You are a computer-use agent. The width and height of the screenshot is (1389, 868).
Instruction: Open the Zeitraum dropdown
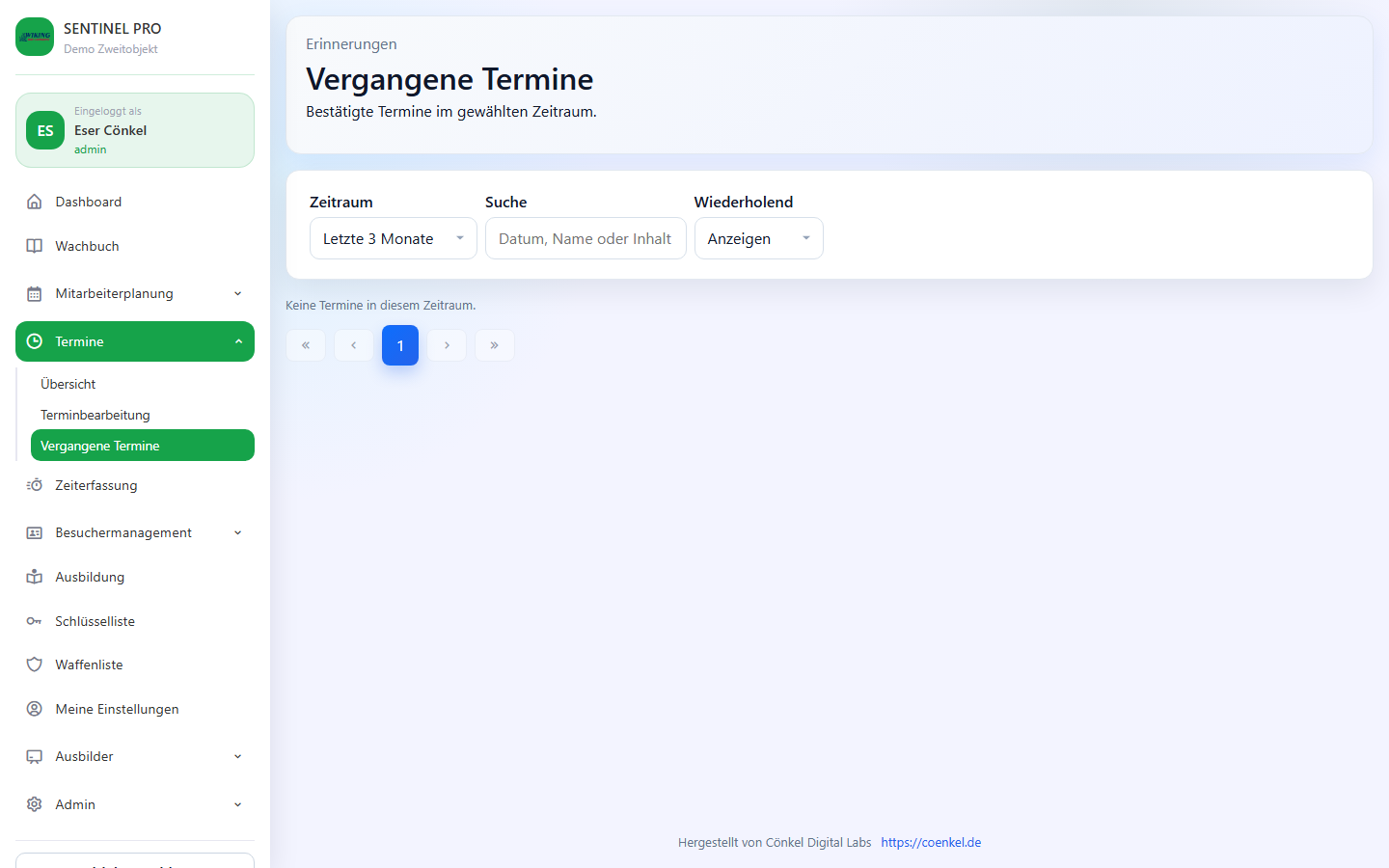[x=393, y=238]
